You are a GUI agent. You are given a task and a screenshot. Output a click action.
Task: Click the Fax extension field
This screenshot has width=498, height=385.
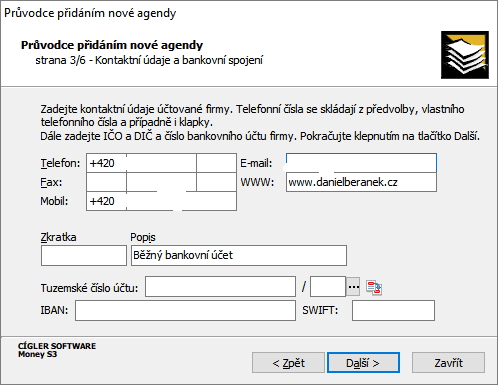(x=217, y=182)
